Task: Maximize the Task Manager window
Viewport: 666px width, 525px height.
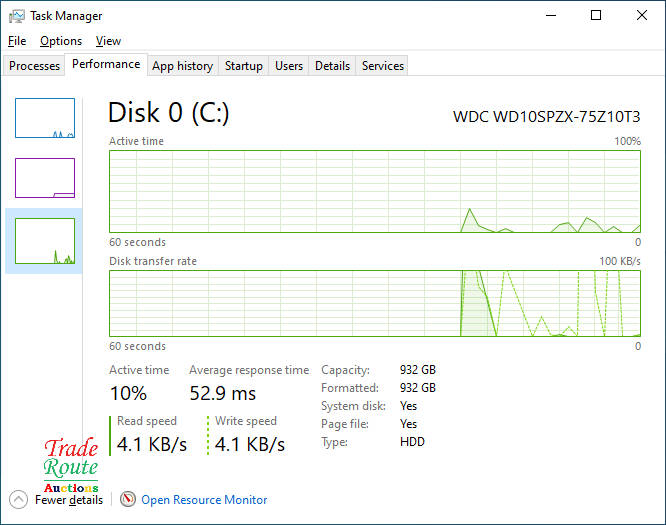Action: 596,16
